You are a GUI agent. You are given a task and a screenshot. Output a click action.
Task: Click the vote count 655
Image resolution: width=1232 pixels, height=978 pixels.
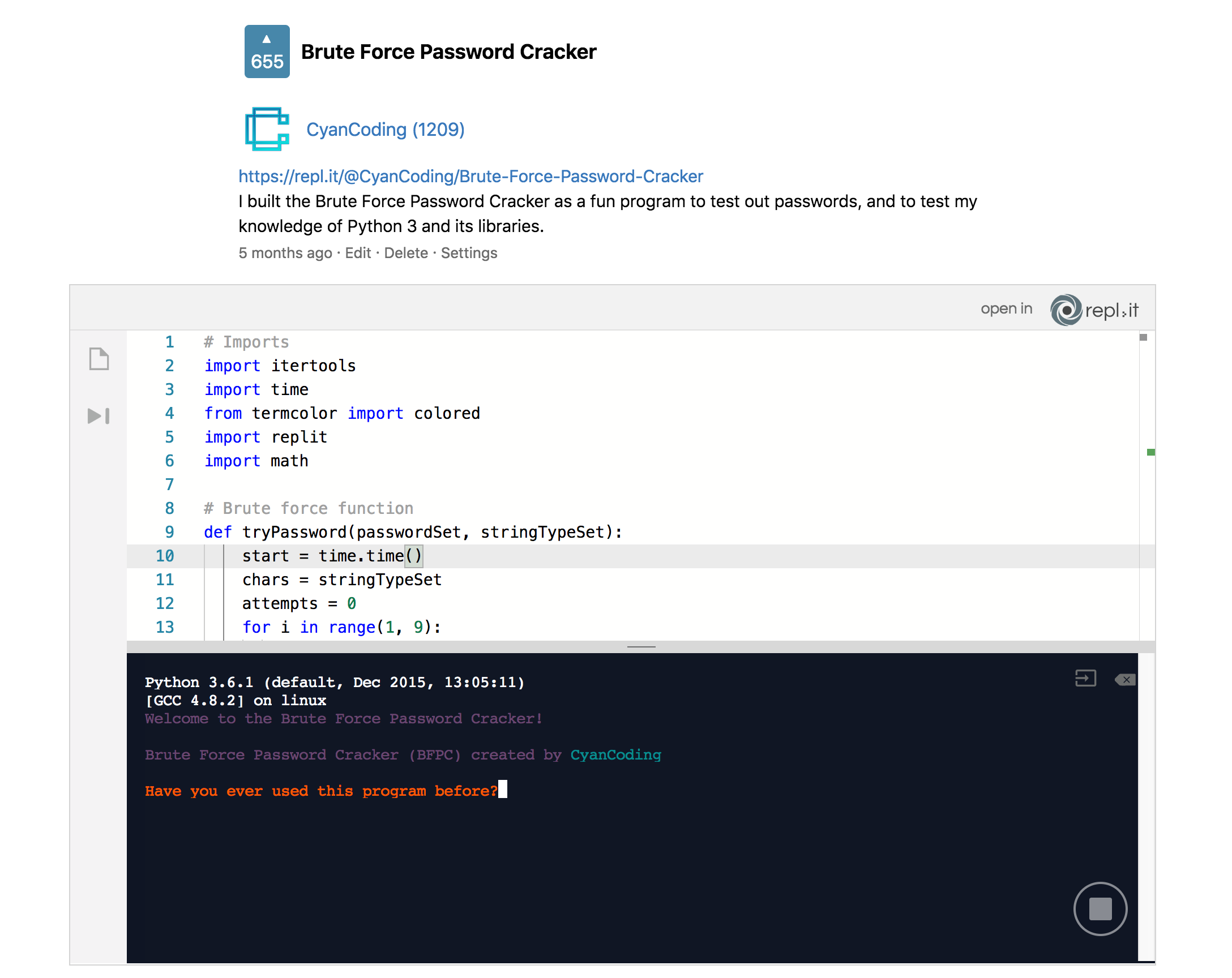coord(267,62)
